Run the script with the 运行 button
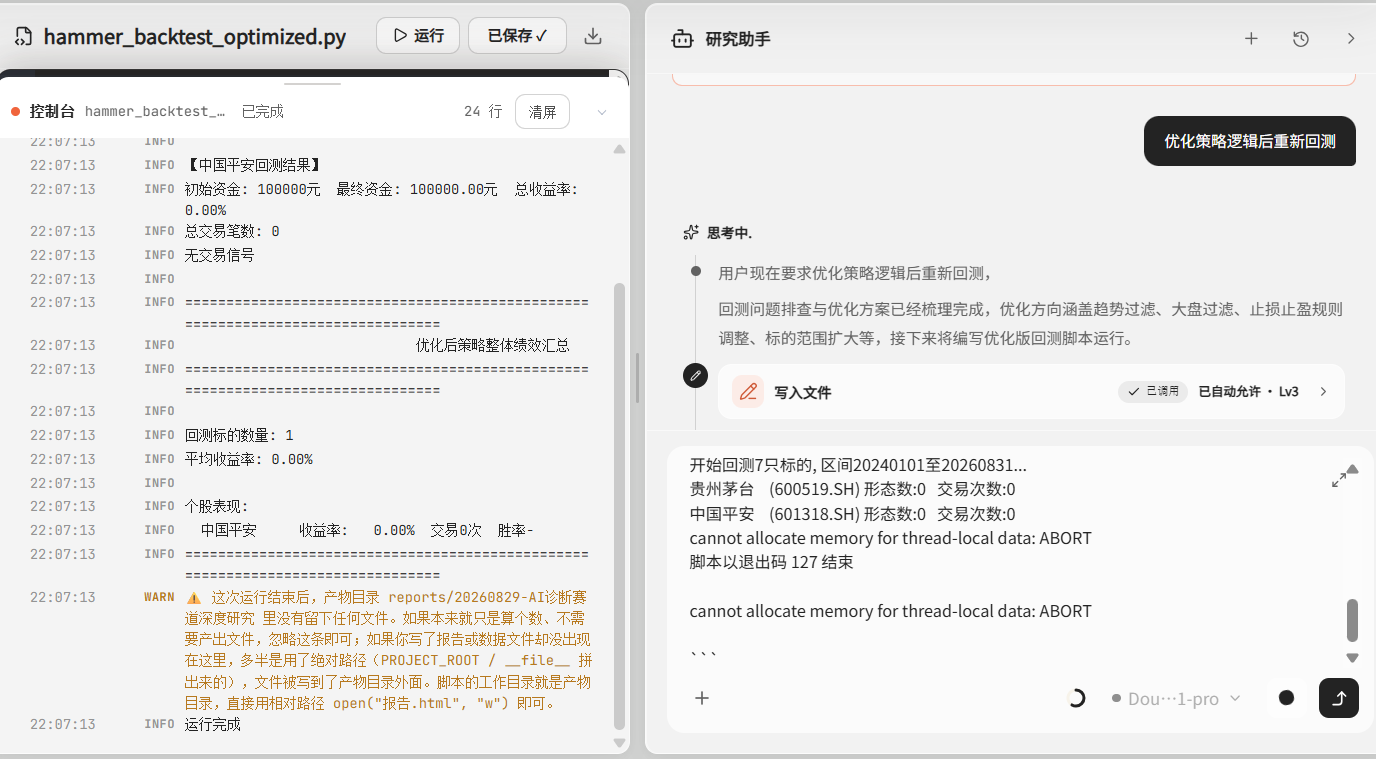1376x759 pixels. point(418,36)
